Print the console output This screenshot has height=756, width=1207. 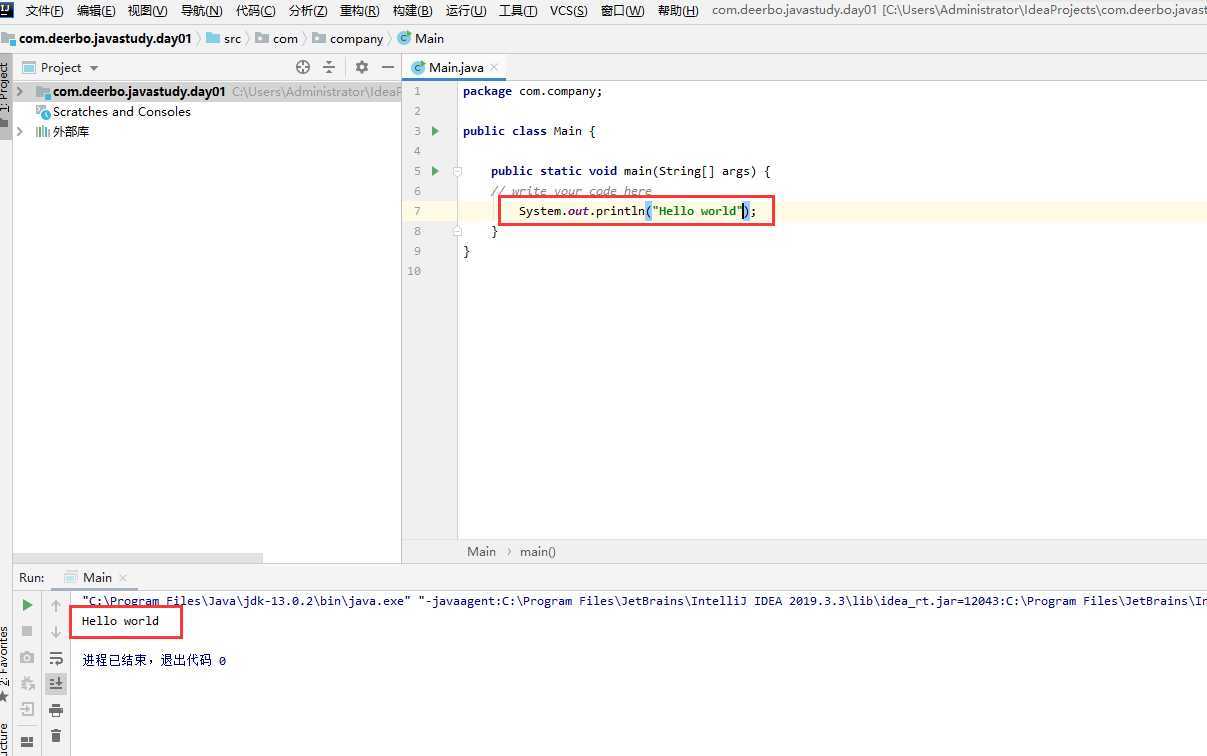[x=56, y=710]
